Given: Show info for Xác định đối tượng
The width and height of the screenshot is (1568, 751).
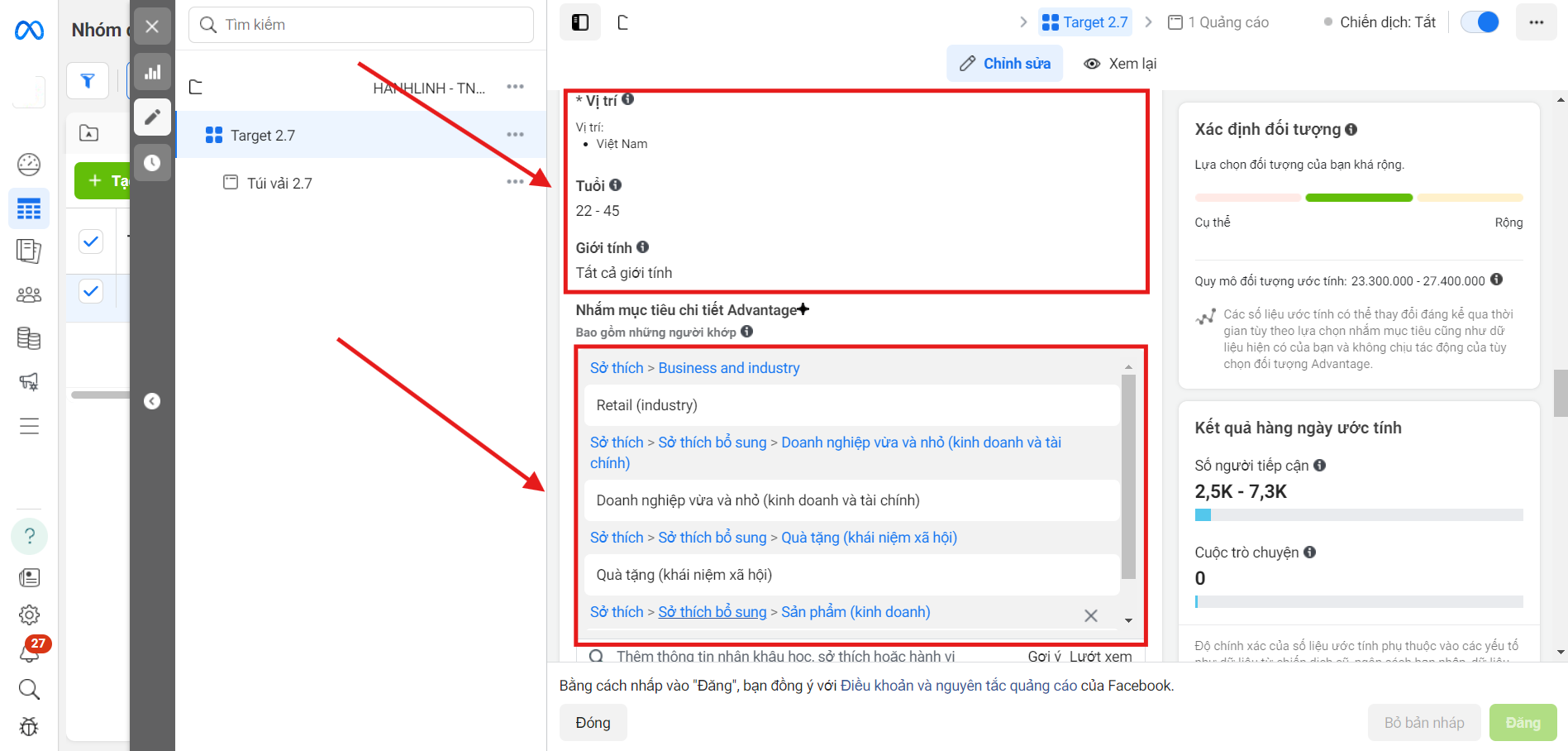Looking at the screenshot, I should [1351, 129].
